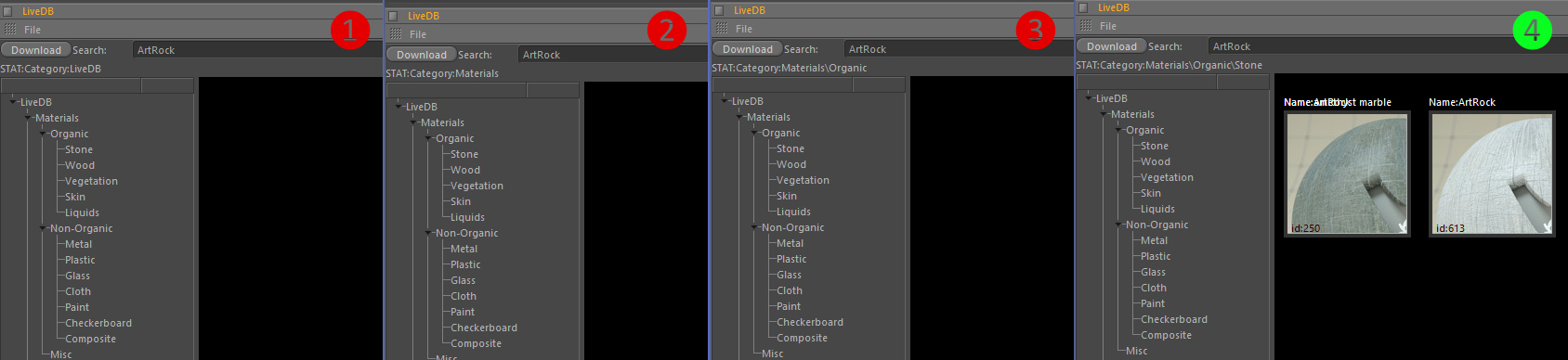Viewport: 1568px width, 360px height.
Task: Open the Amethyst marble material thumbnail
Action: 1347,174
